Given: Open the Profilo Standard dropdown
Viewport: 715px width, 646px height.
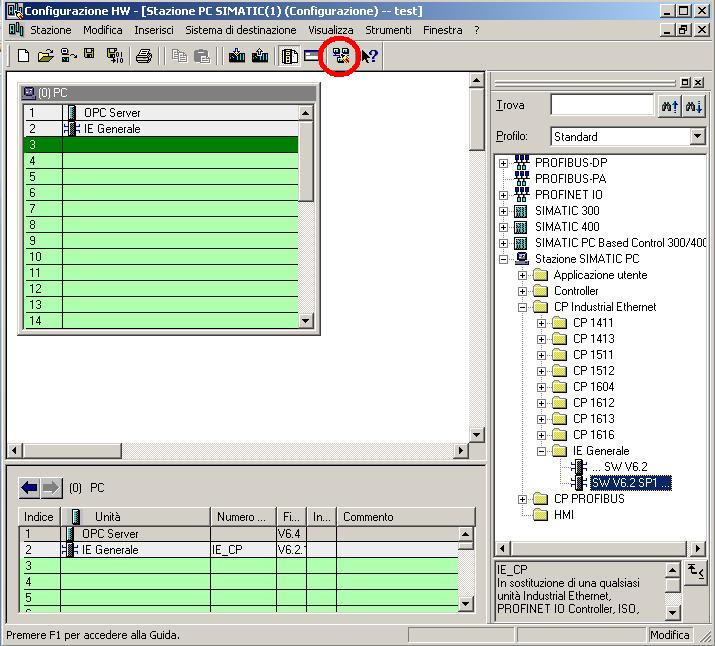Looking at the screenshot, I should point(697,136).
